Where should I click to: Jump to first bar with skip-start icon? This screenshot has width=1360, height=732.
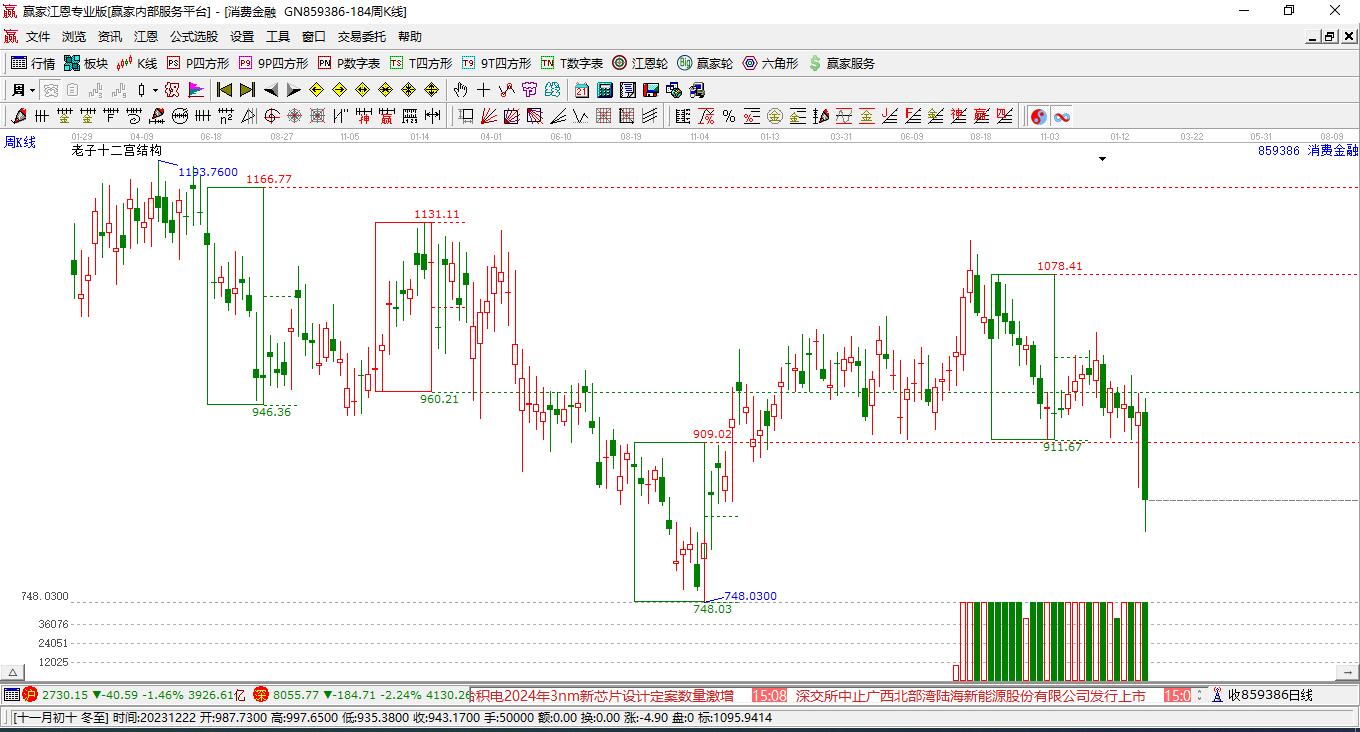tap(224, 90)
